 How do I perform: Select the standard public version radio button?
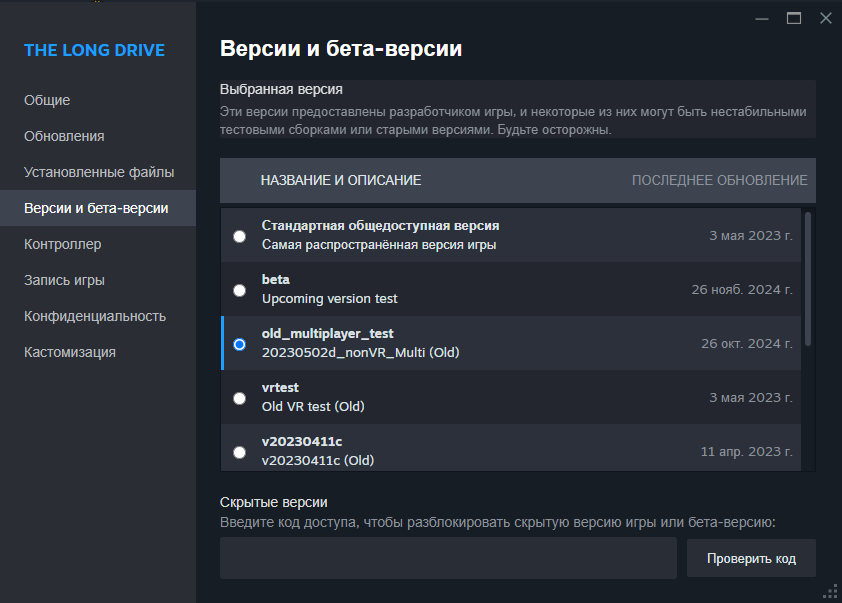[x=239, y=236]
